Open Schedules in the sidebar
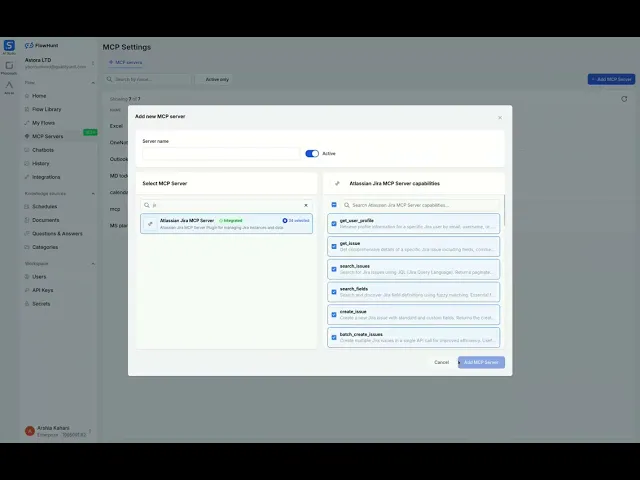640x480 pixels. (x=44, y=207)
